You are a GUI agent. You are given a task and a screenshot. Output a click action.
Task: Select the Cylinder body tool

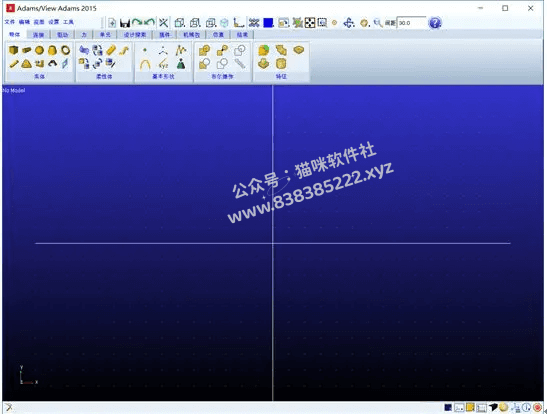point(27,51)
